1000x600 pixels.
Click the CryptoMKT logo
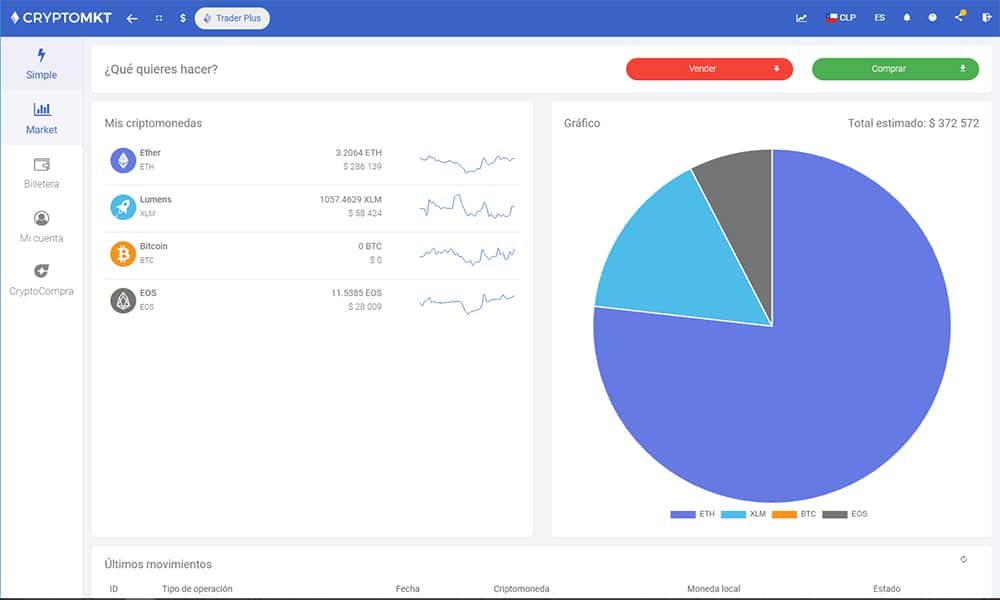[61, 18]
